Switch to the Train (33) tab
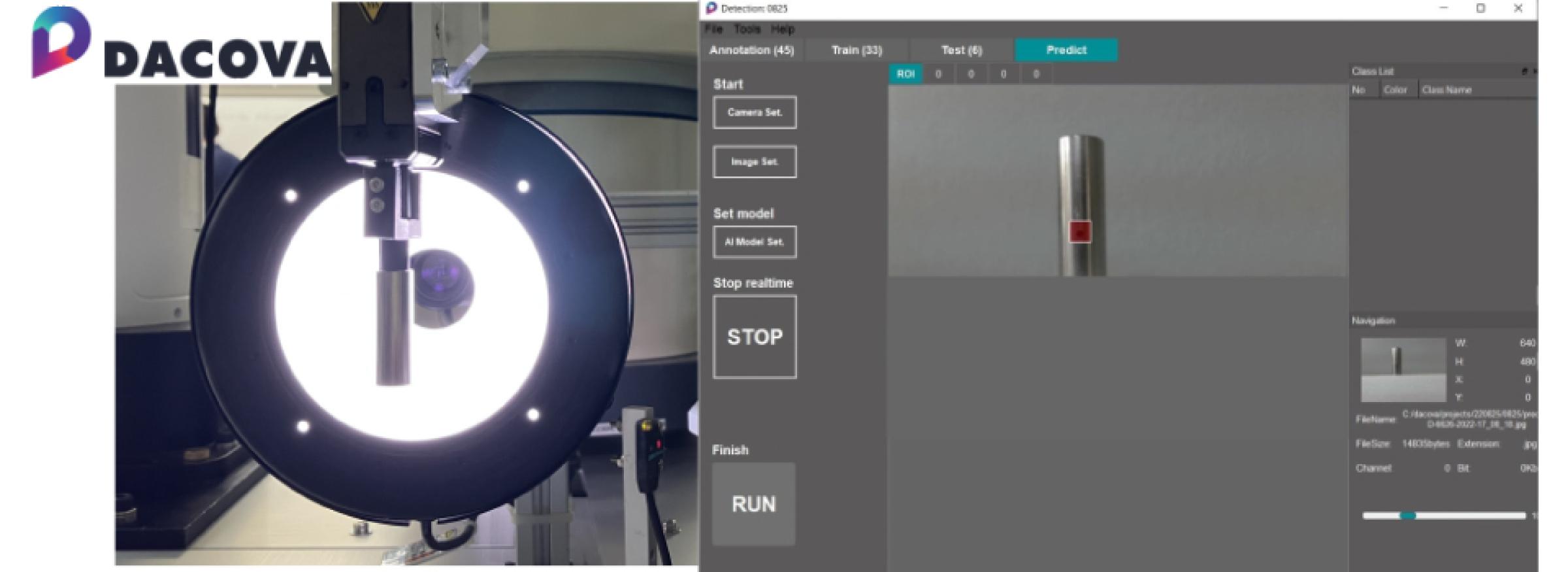Viewport: 1568px width, 572px height. [857, 50]
